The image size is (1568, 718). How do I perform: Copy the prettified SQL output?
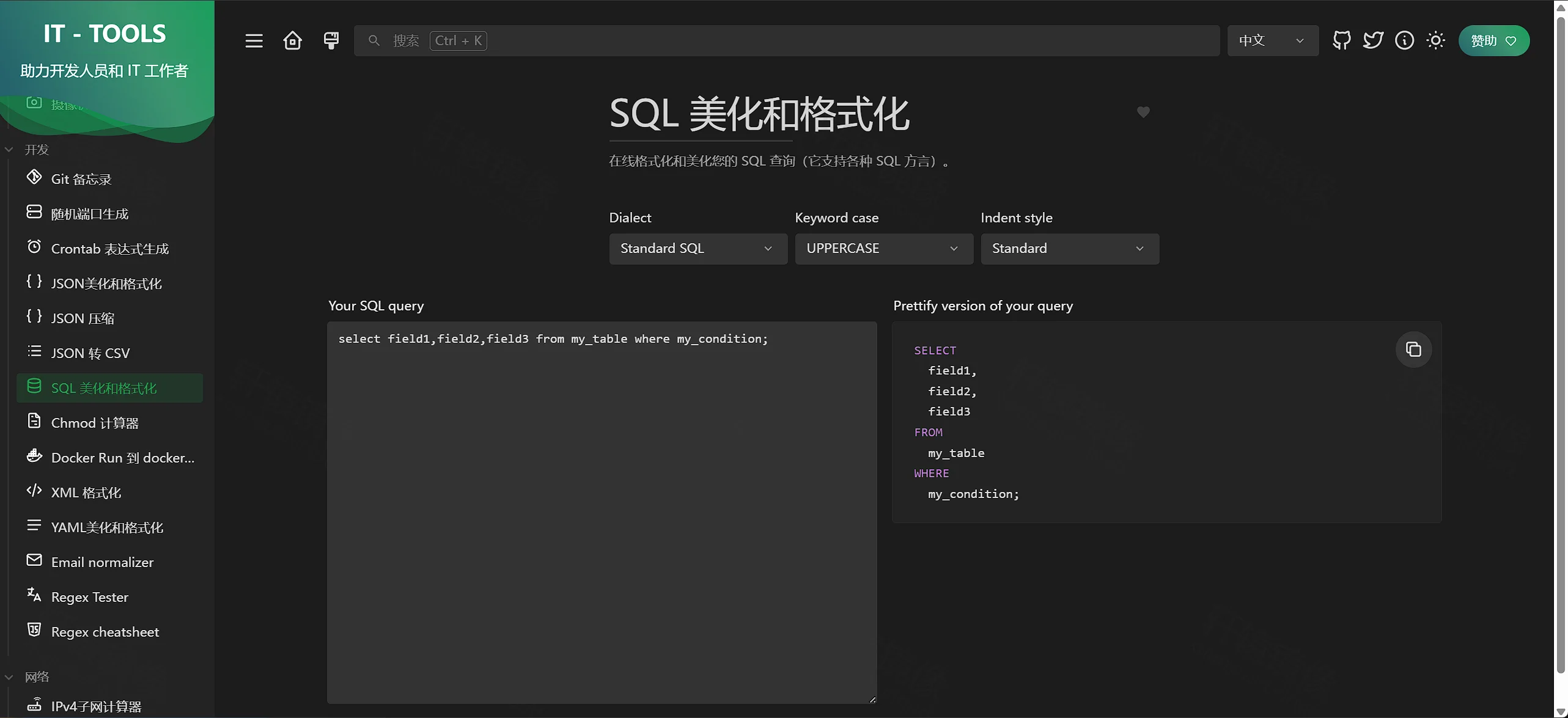(1413, 350)
